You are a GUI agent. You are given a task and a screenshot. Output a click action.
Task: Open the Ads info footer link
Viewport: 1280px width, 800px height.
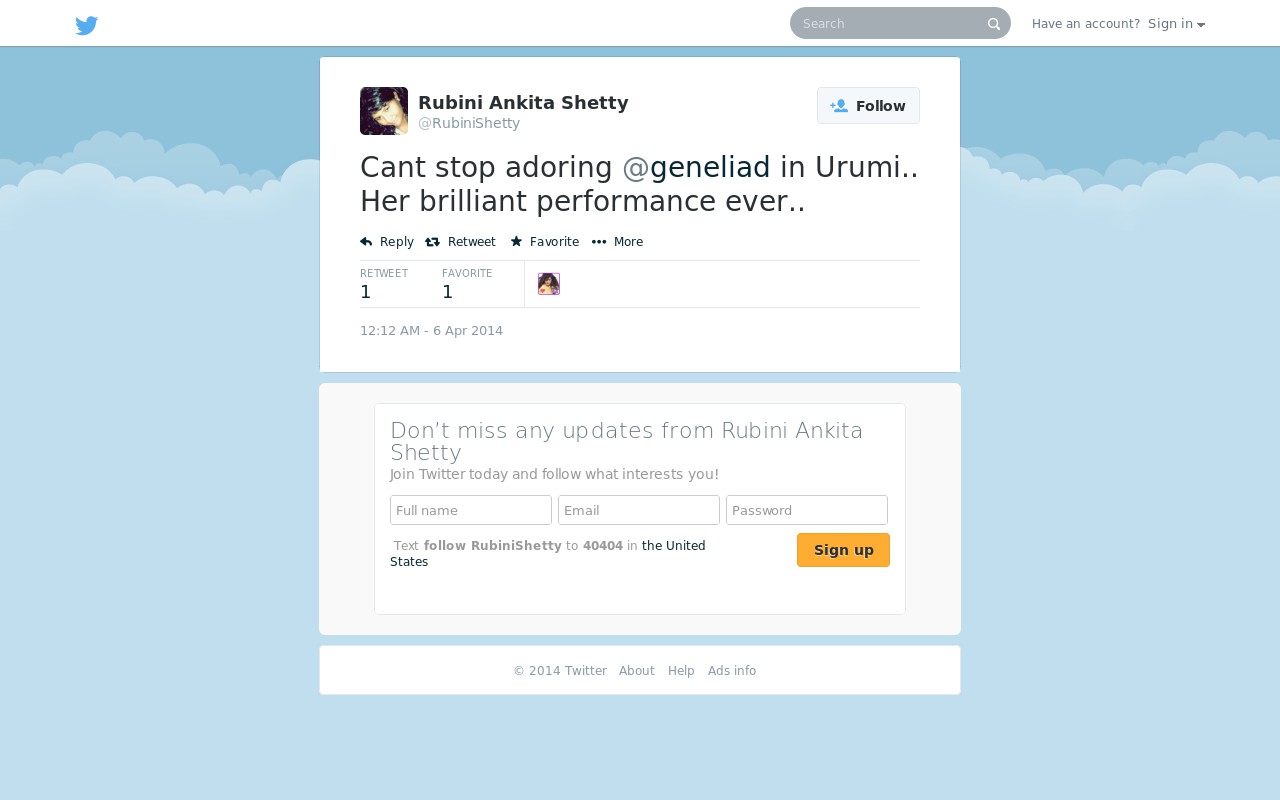click(732, 671)
